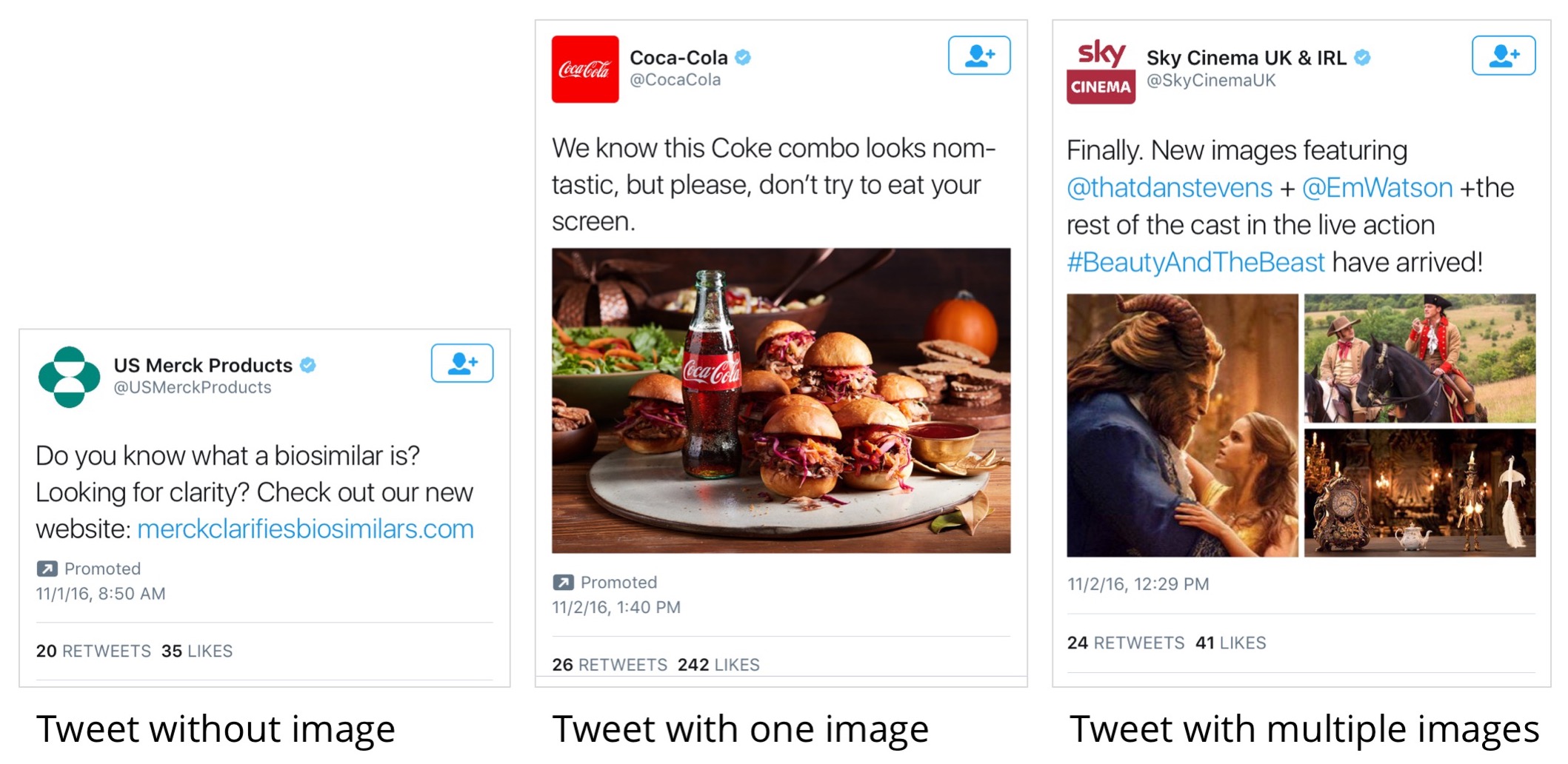This screenshot has width=1568, height=764.
Task: Click the Promoted arrow icon on Coca-Cola tweet
Action: click(563, 583)
